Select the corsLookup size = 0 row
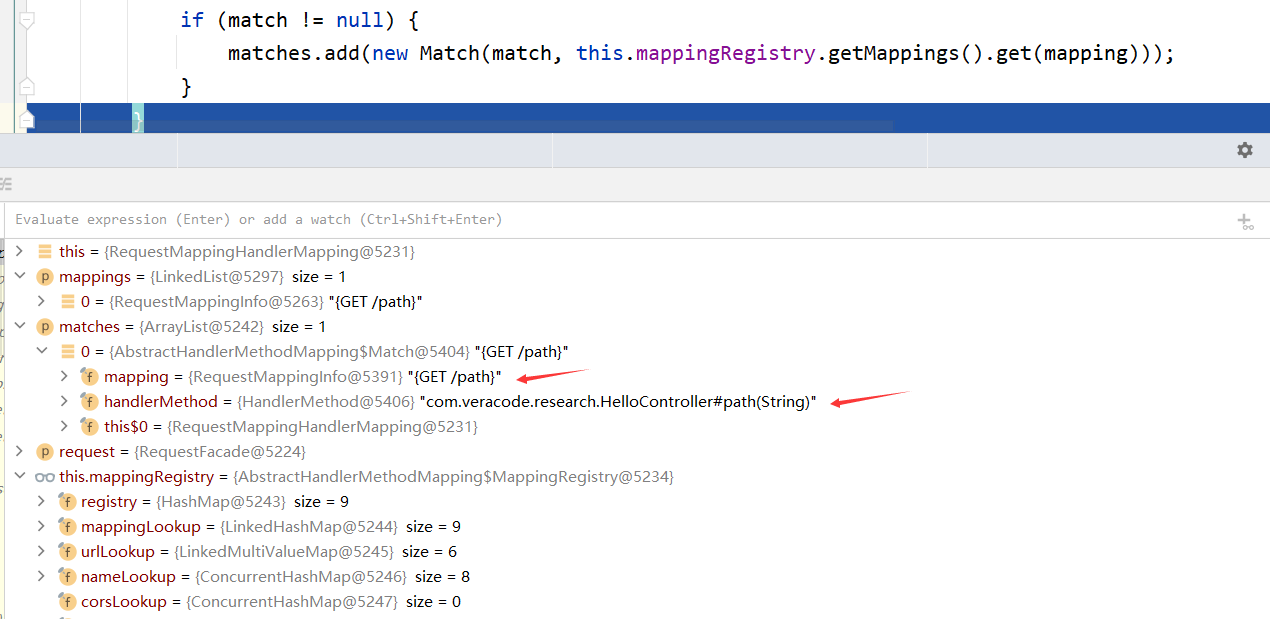The image size is (1270, 619). [635, 601]
